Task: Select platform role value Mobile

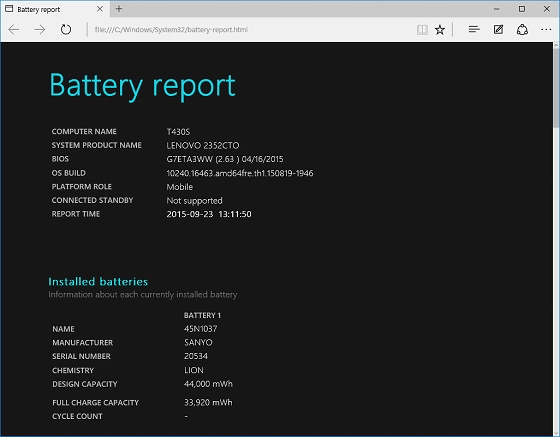Action: tap(180, 187)
